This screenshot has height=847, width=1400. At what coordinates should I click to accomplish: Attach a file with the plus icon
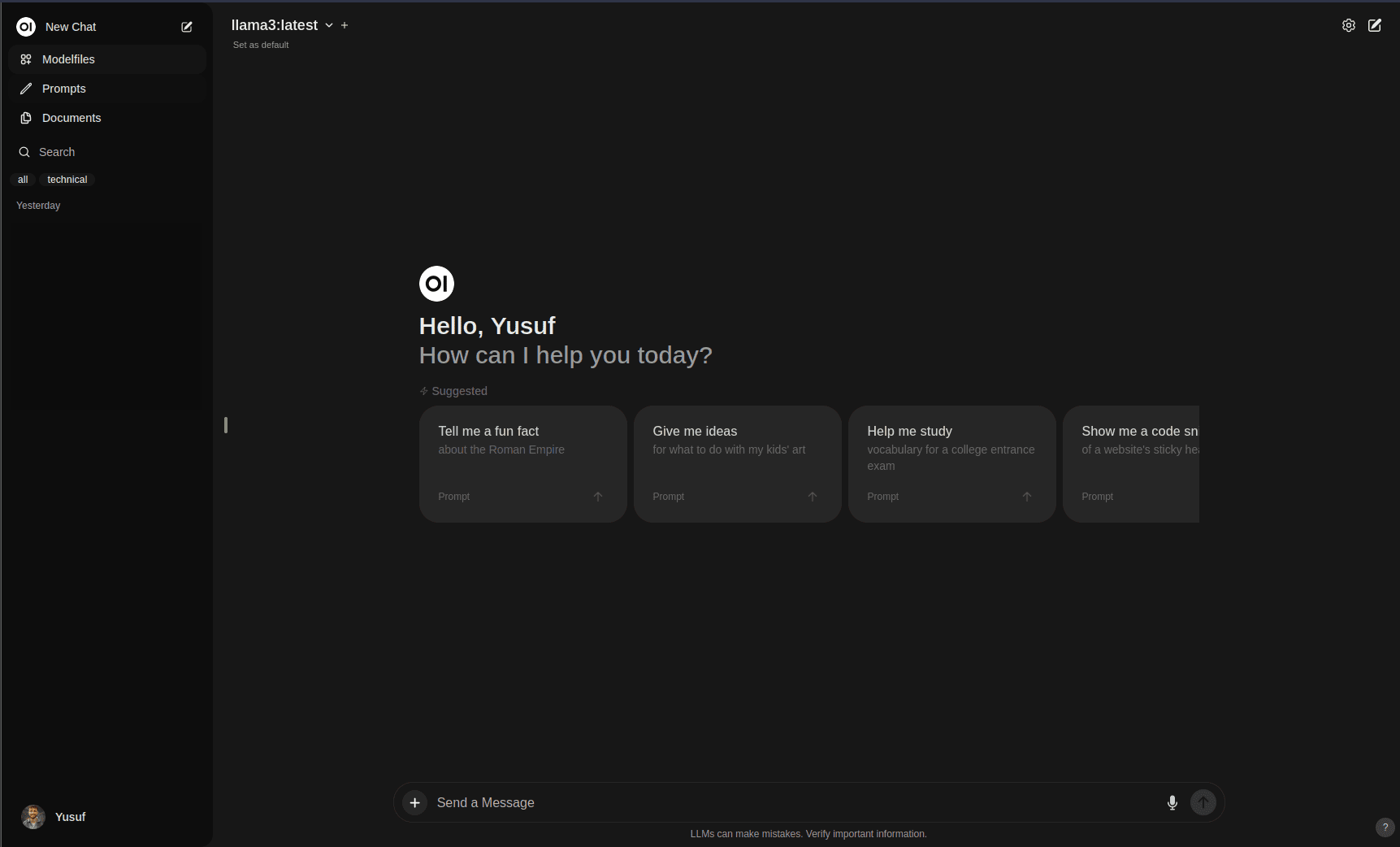click(x=414, y=802)
